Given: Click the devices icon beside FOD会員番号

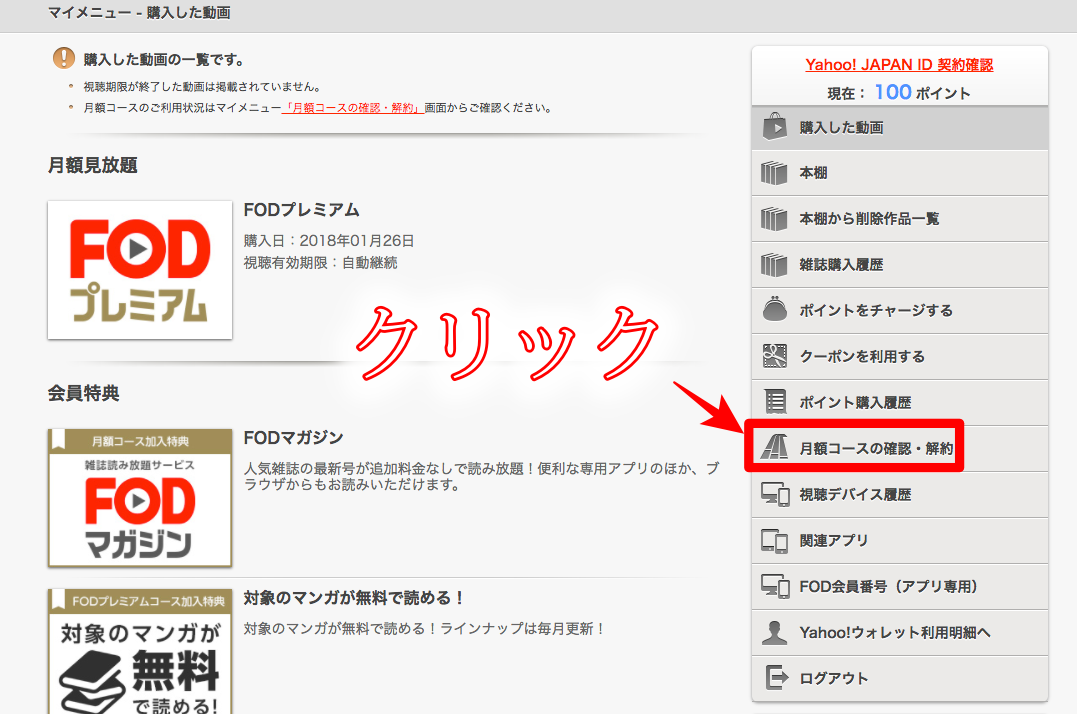Looking at the screenshot, I should pos(775,586).
